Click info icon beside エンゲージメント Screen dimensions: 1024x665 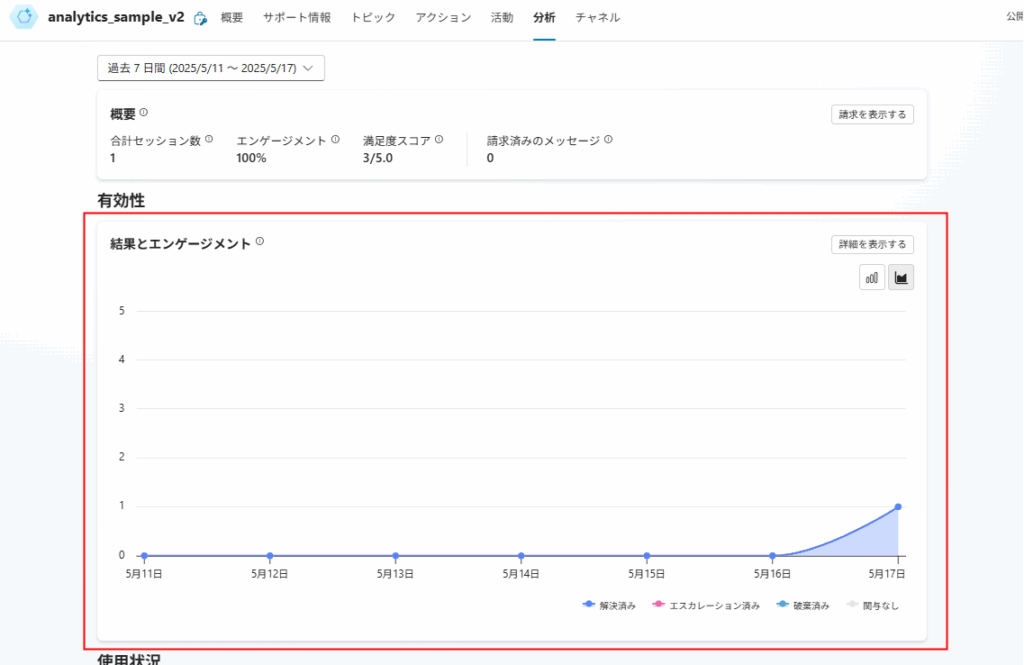point(335,139)
